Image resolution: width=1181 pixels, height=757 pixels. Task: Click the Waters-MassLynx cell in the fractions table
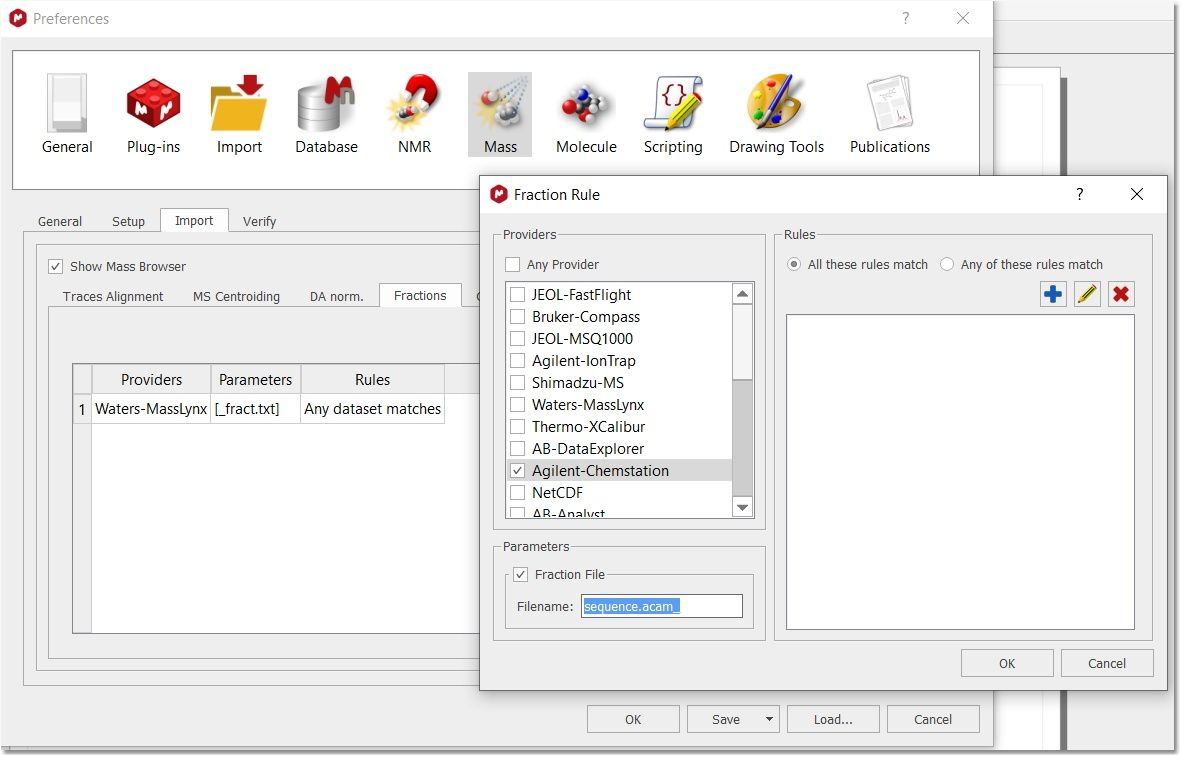(x=151, y=409)
